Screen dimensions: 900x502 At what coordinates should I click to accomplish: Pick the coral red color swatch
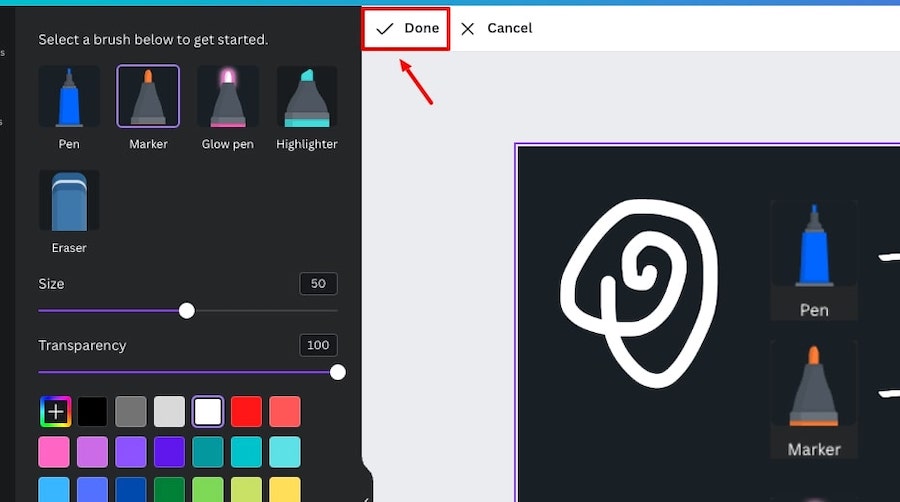[285, 411]
